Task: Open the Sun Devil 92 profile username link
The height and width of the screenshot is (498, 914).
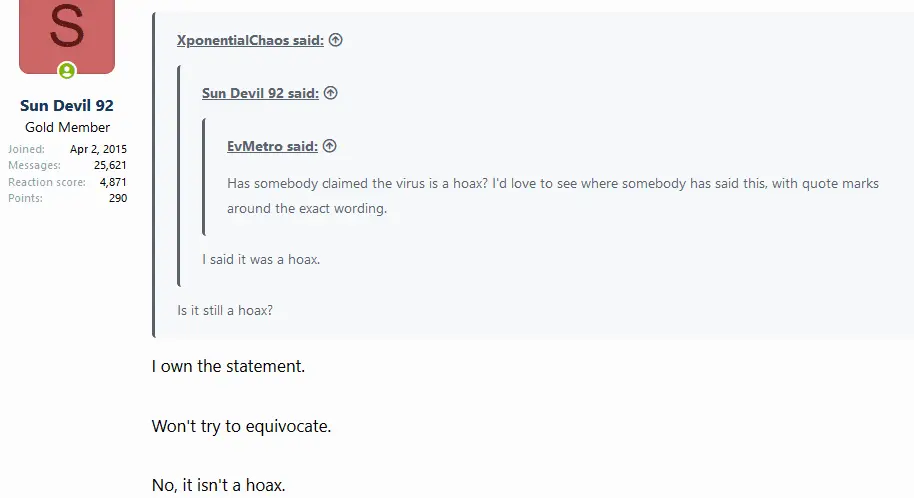Action: 67,106
